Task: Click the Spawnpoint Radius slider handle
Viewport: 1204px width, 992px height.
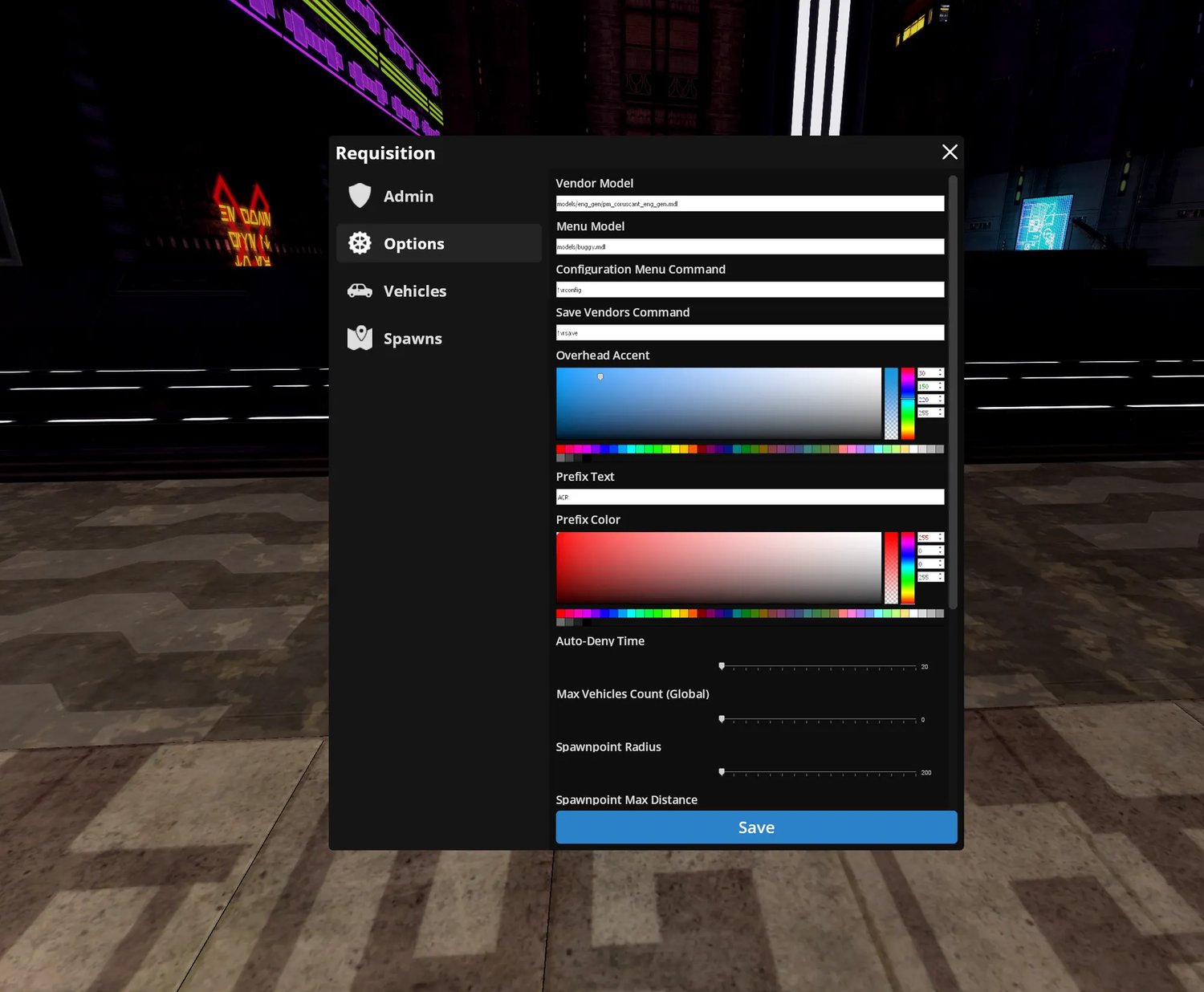Action: tap(722, 772)
